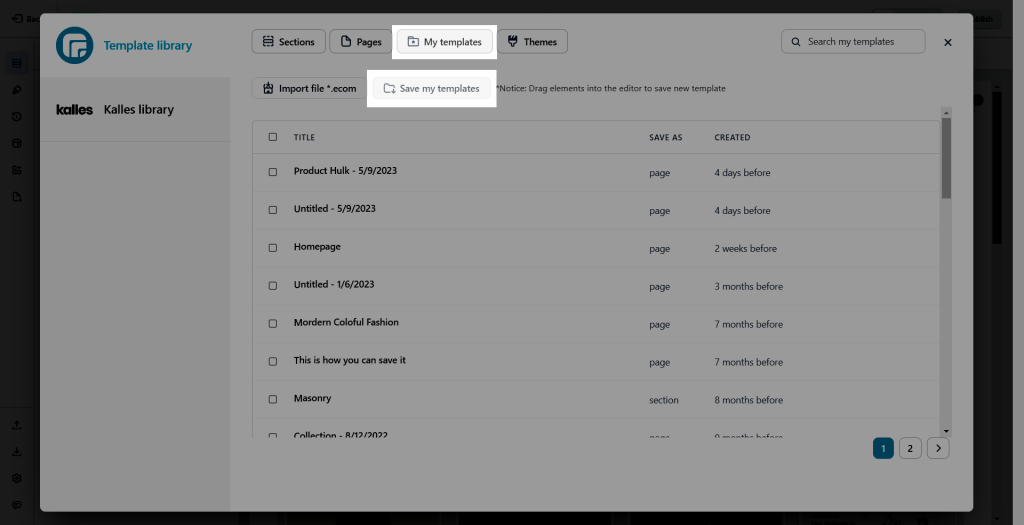Select the Mordern Coloful Fashion checkbox

273,323
